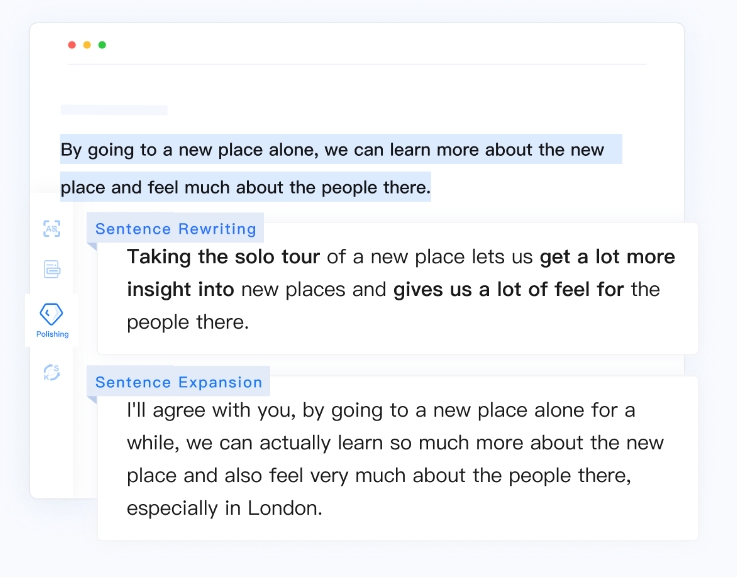Click the folded corner under Sentence Expansion
The height and width of the screenshot is (577, 737).
(x=92, y=400)
